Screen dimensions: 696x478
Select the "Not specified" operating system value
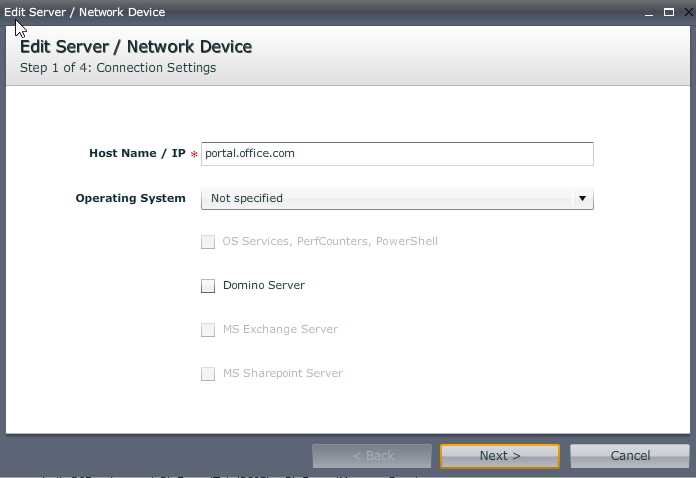[x=247, y=199]
